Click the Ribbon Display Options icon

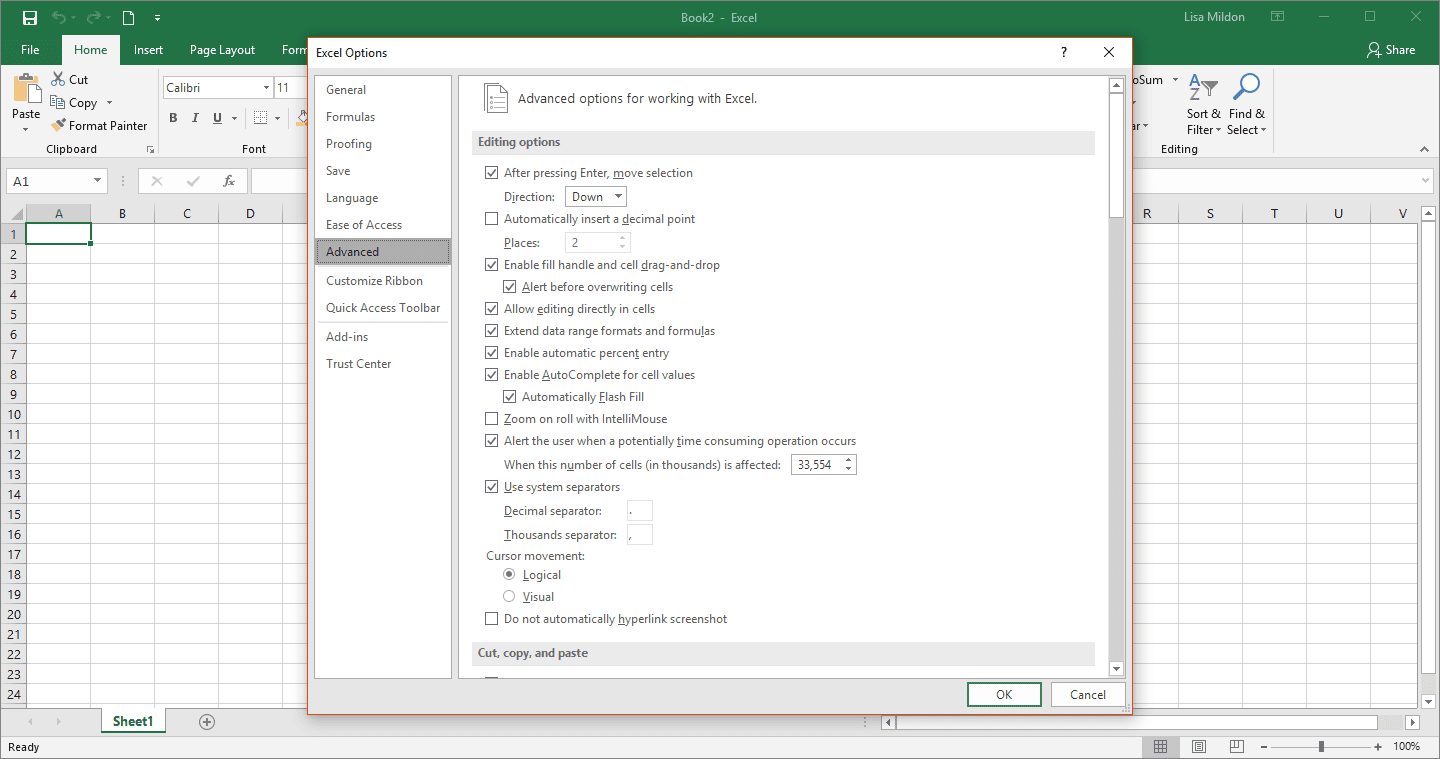(x=1278, y=17)
